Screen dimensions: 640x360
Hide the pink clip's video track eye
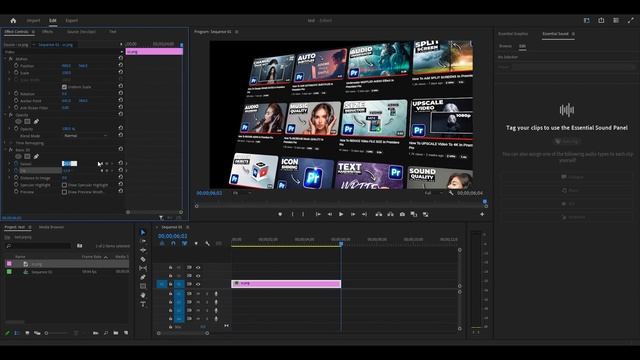pos(198,284)
